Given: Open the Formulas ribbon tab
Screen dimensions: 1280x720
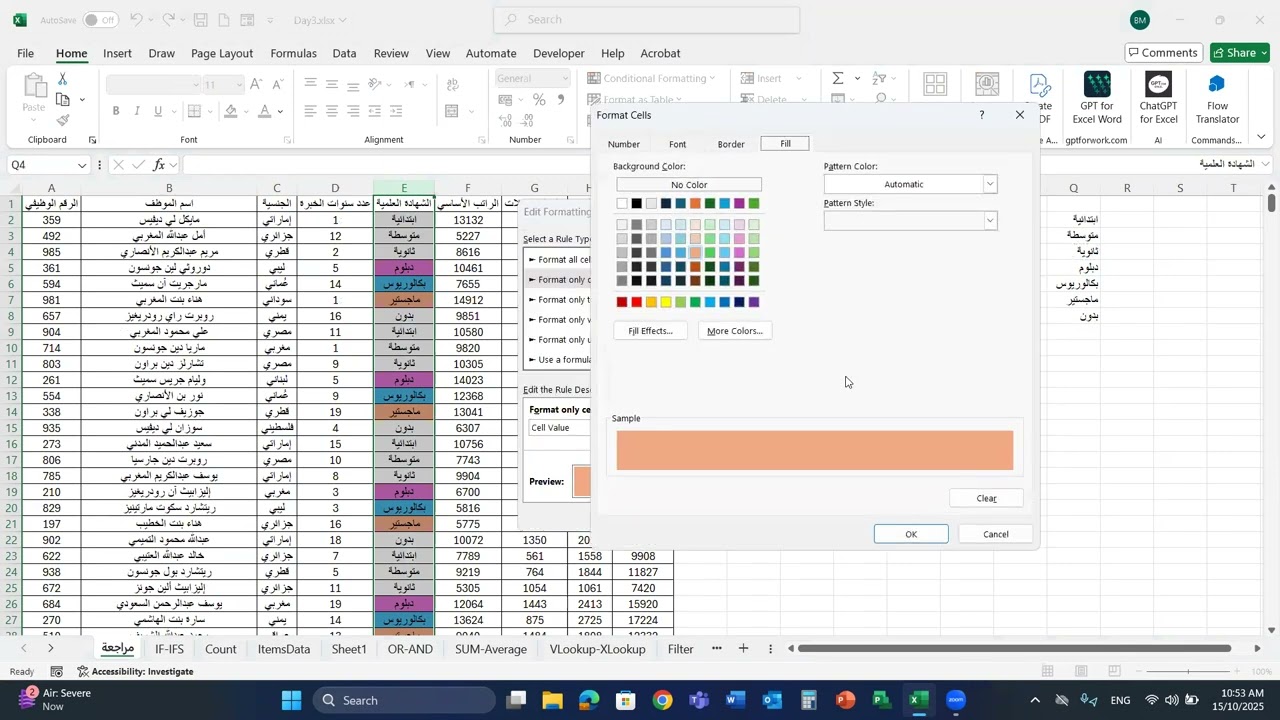Looking at the screenshot, I should point(293,53).
